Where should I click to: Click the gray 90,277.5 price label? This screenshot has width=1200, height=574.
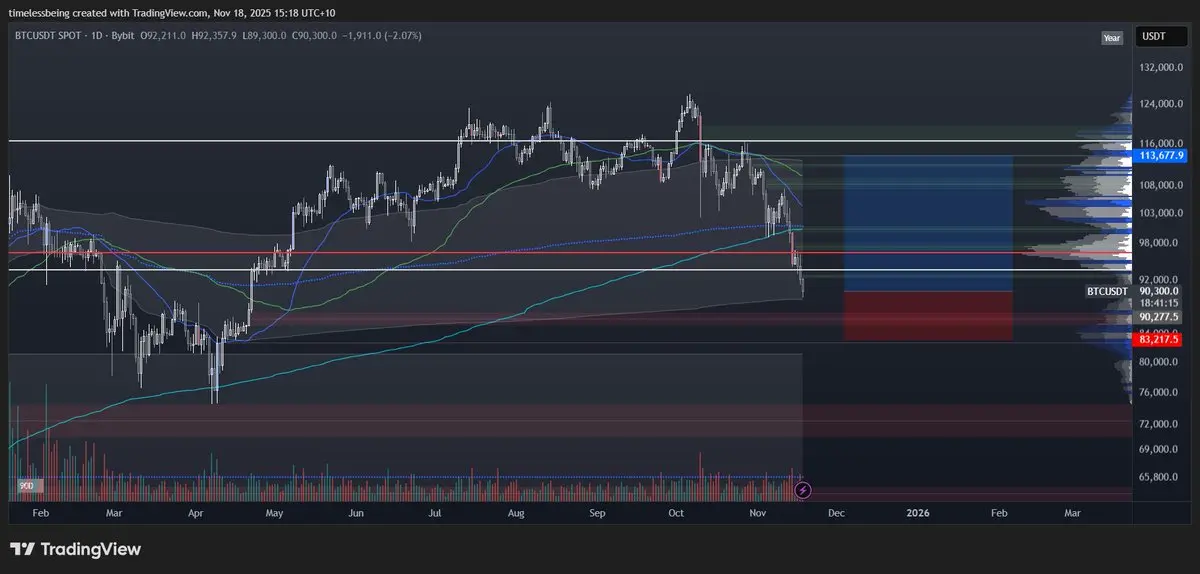[x=1160, y=317]
